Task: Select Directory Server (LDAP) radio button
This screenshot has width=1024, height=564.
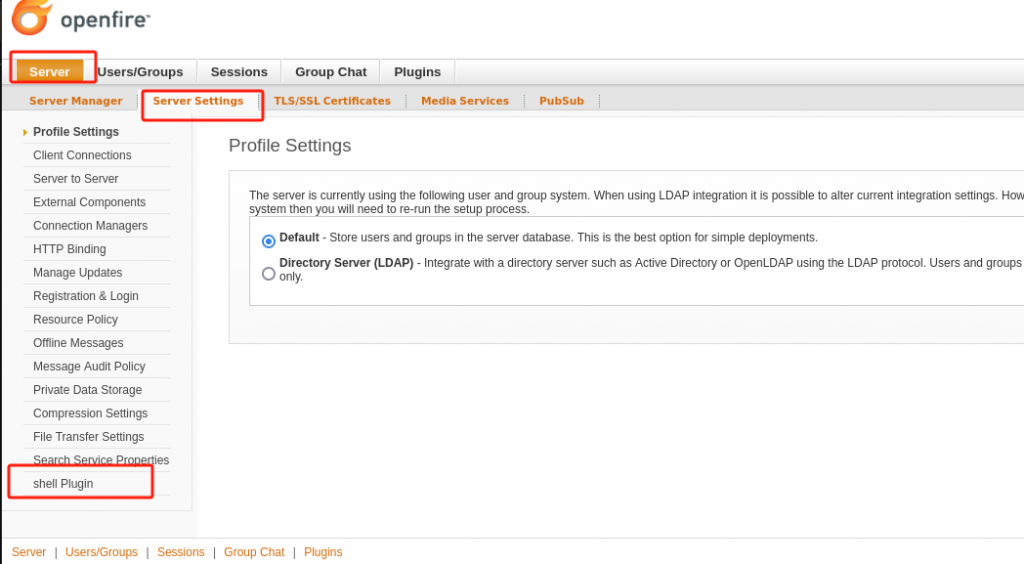Action: [268, 274]
